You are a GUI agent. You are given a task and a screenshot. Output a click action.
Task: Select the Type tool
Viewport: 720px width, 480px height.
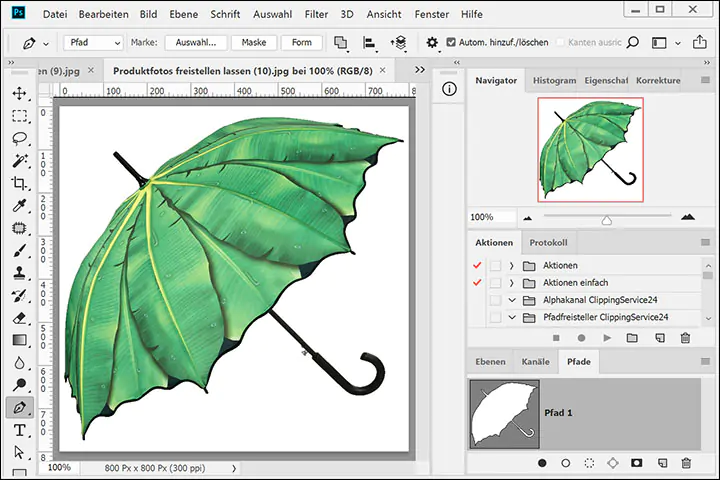[19, 430]
